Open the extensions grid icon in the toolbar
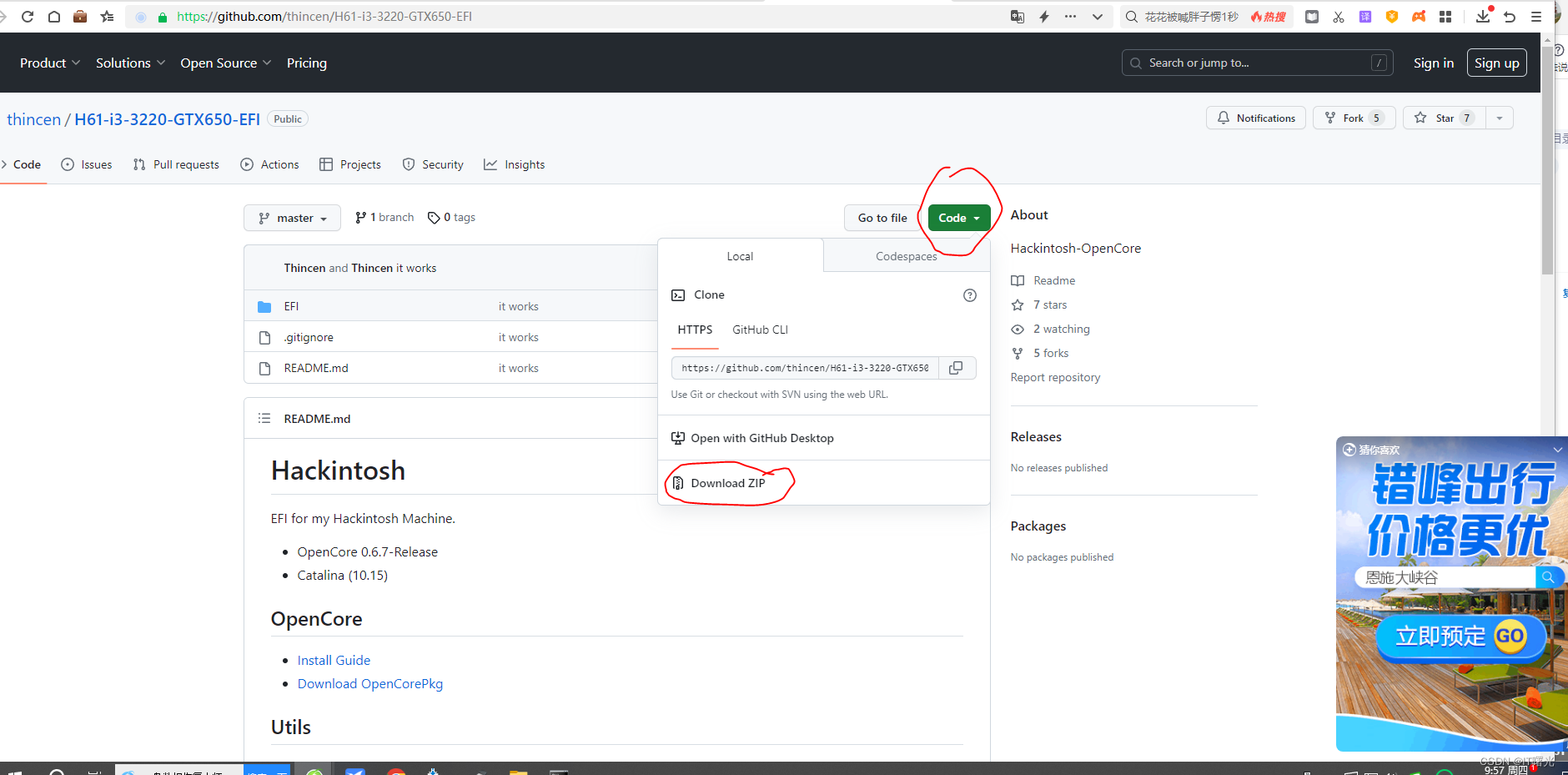Image resolution: width=1568 pixels, height=775 pixels. tap(1445, 17)
